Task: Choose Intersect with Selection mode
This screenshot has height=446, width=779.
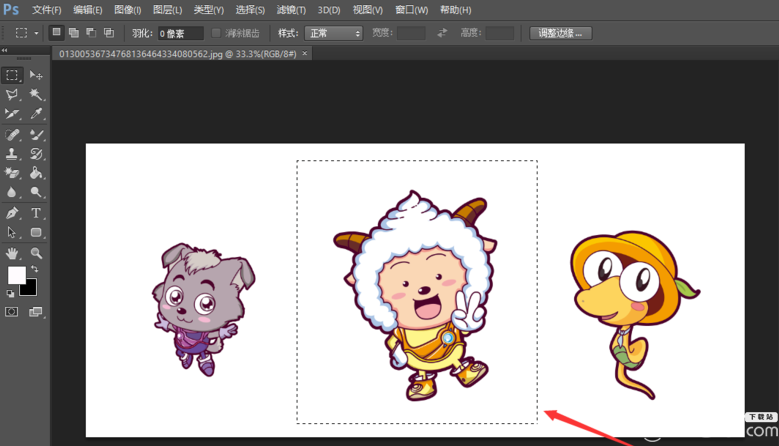Action: click(109, 33)
